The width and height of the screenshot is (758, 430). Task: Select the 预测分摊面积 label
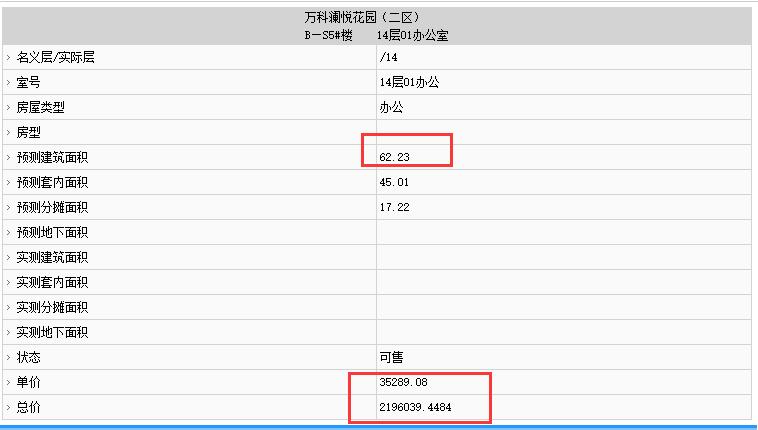tap(52, 208)
